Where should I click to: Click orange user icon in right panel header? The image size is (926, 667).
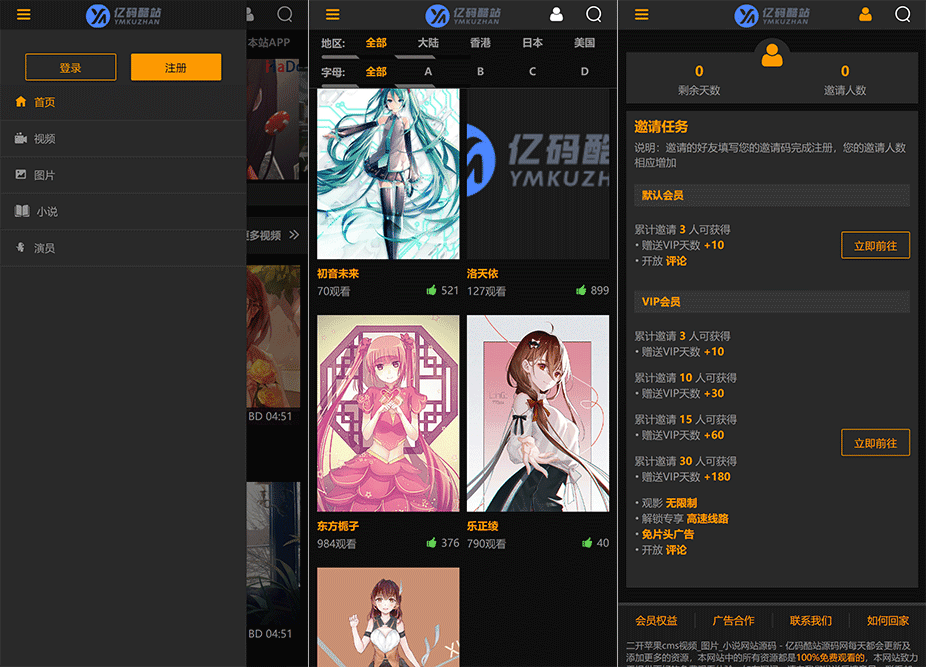(x=865, y=14)
